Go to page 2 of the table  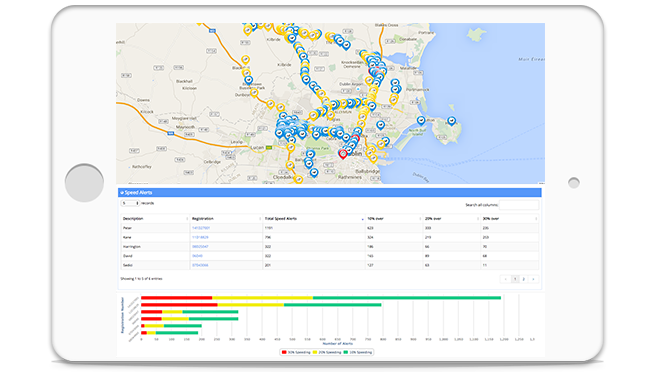click(523, 279)
